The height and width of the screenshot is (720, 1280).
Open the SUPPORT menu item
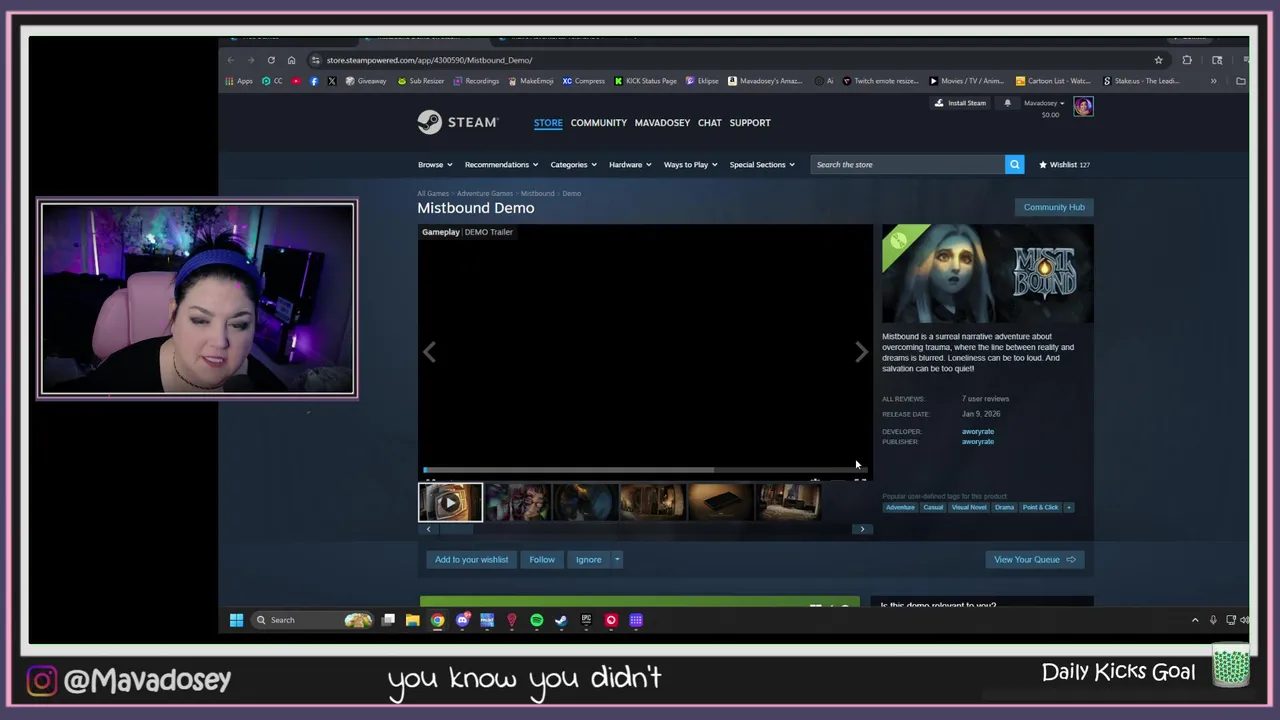pos(750,123)
